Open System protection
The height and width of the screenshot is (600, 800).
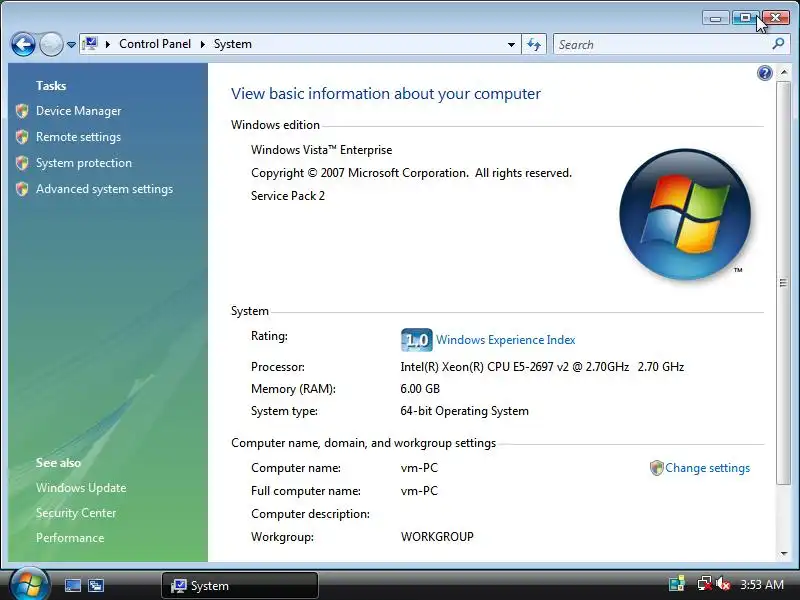coord(84,163)
